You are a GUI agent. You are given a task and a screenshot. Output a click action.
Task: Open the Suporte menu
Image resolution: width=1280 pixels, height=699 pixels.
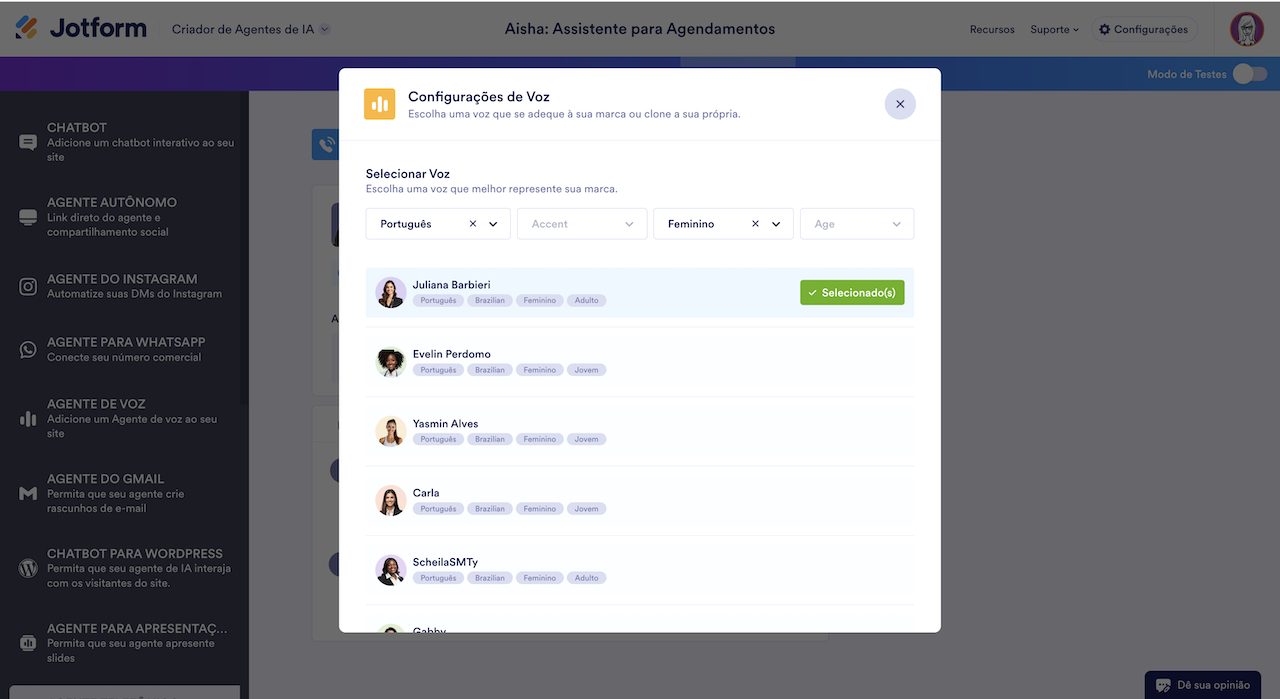(1055, 29)
